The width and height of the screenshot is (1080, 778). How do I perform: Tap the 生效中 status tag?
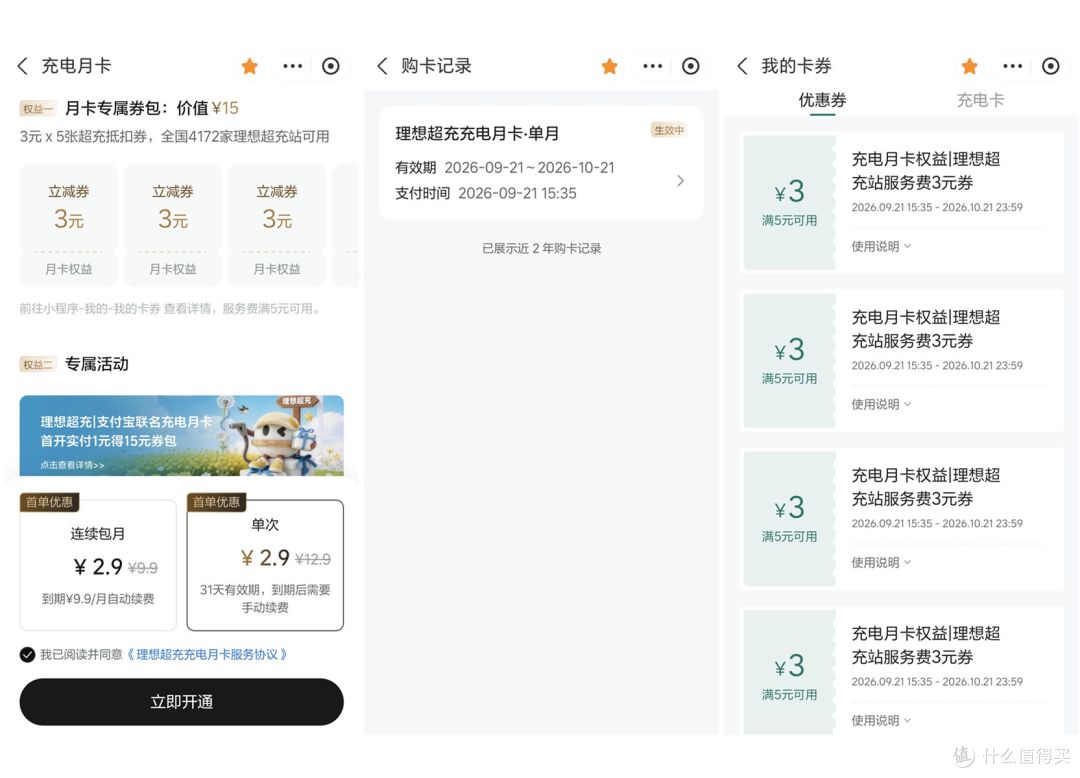click(x=669, y=130)
